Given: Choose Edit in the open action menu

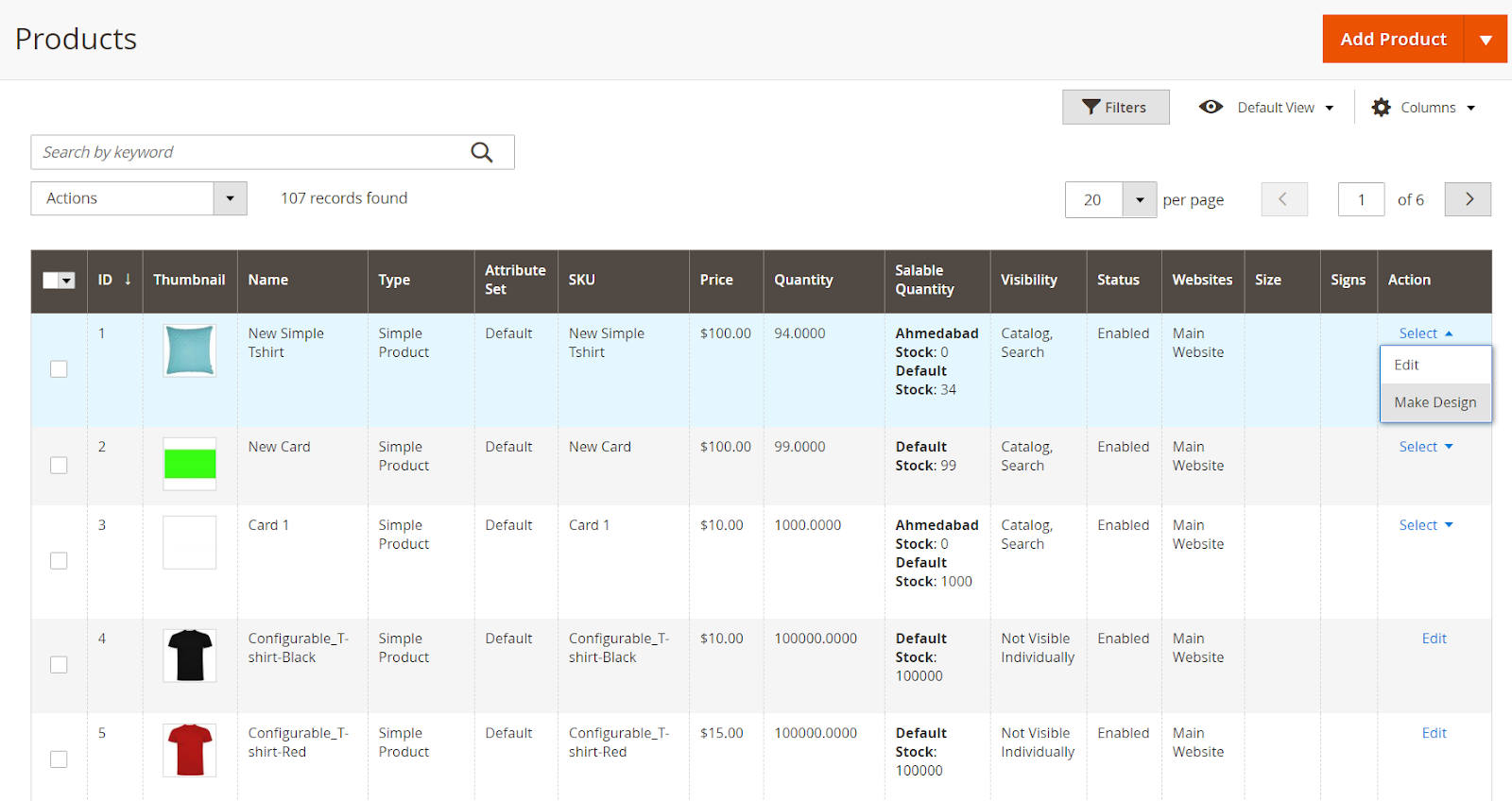Looking at the screenshot, I should coord(1406,365).
